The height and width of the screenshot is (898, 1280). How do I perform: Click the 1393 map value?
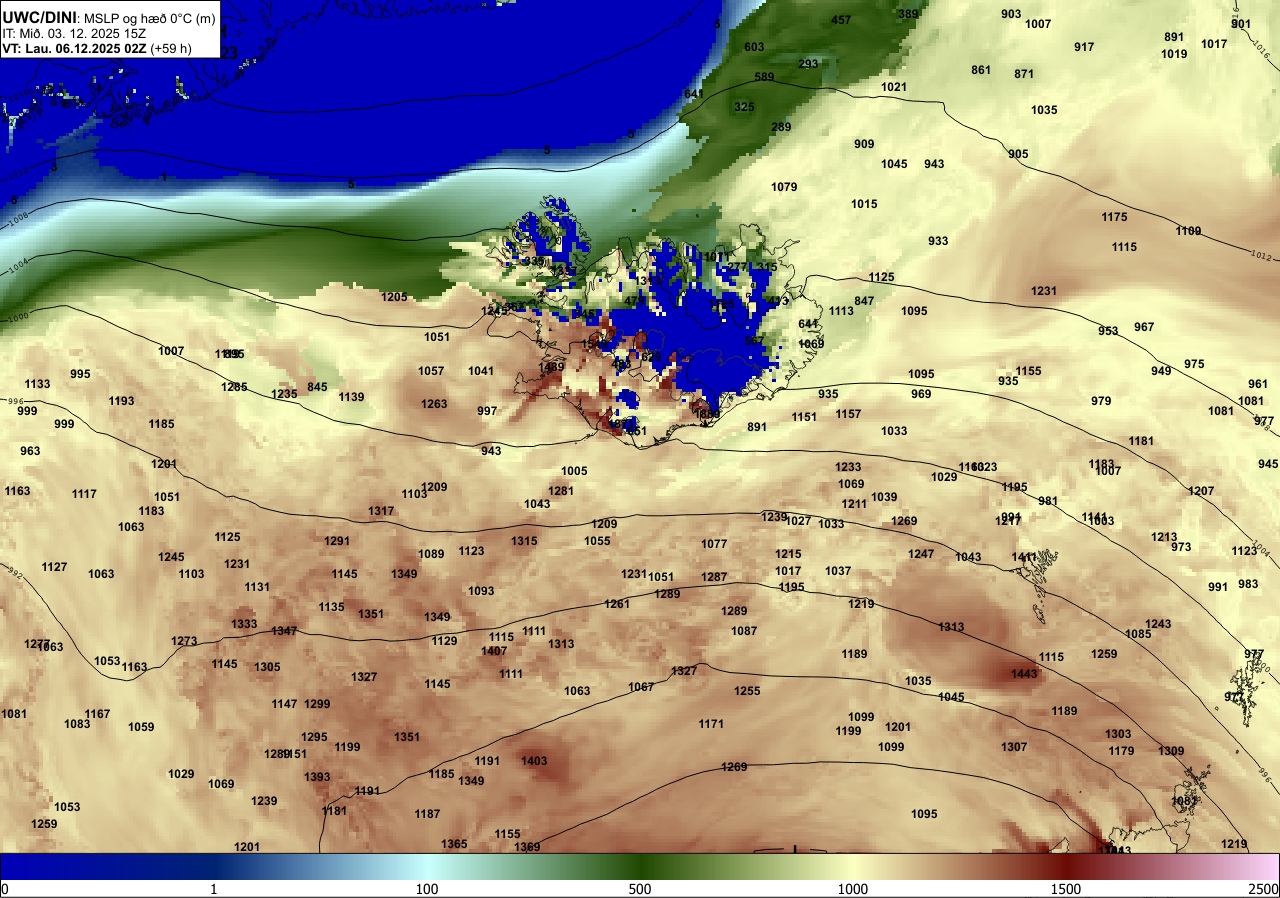pyautogui.click(x=317, y=777)
